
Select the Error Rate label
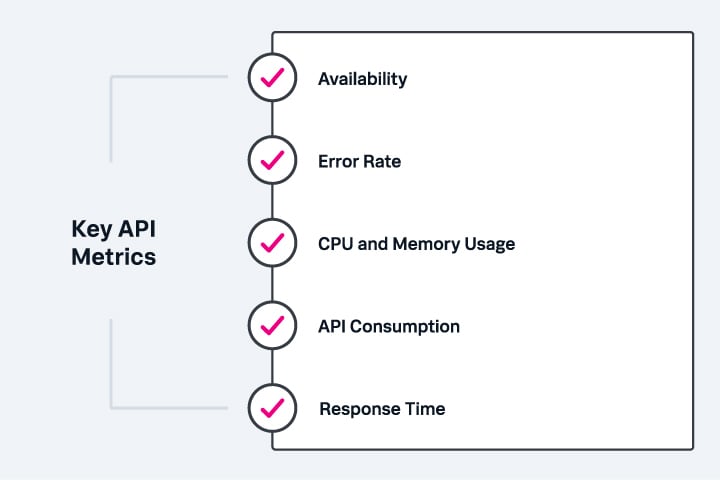[359, 161]
